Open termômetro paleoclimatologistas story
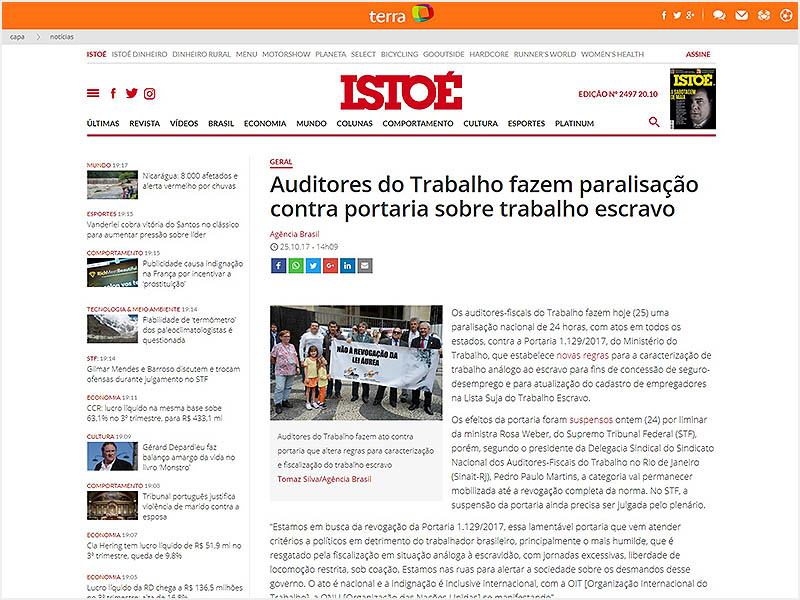 pos(189,330)
